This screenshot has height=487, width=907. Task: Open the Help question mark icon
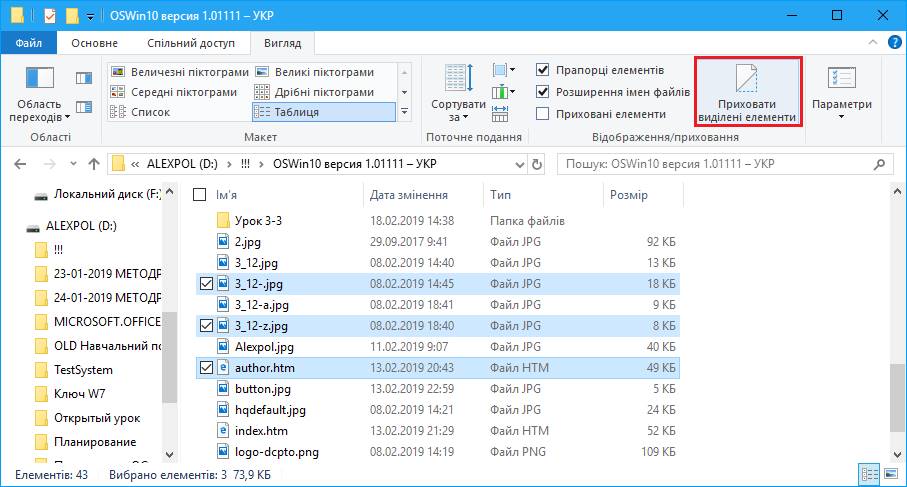pyautogui.click(x=894, y=42)
